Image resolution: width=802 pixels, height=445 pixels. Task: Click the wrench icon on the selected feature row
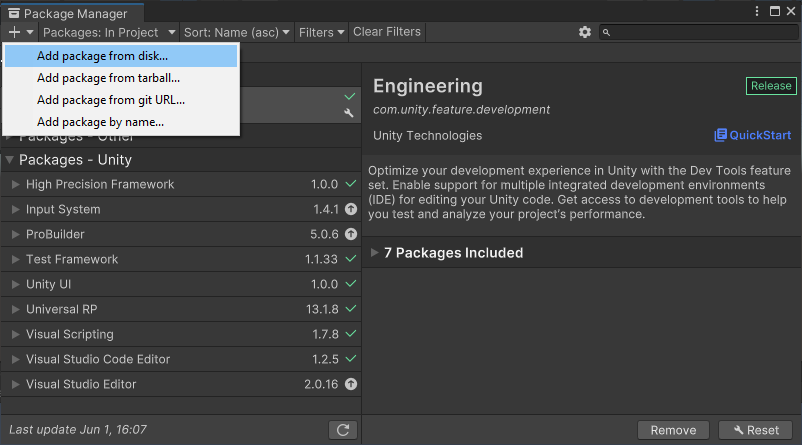click(349, 113)
